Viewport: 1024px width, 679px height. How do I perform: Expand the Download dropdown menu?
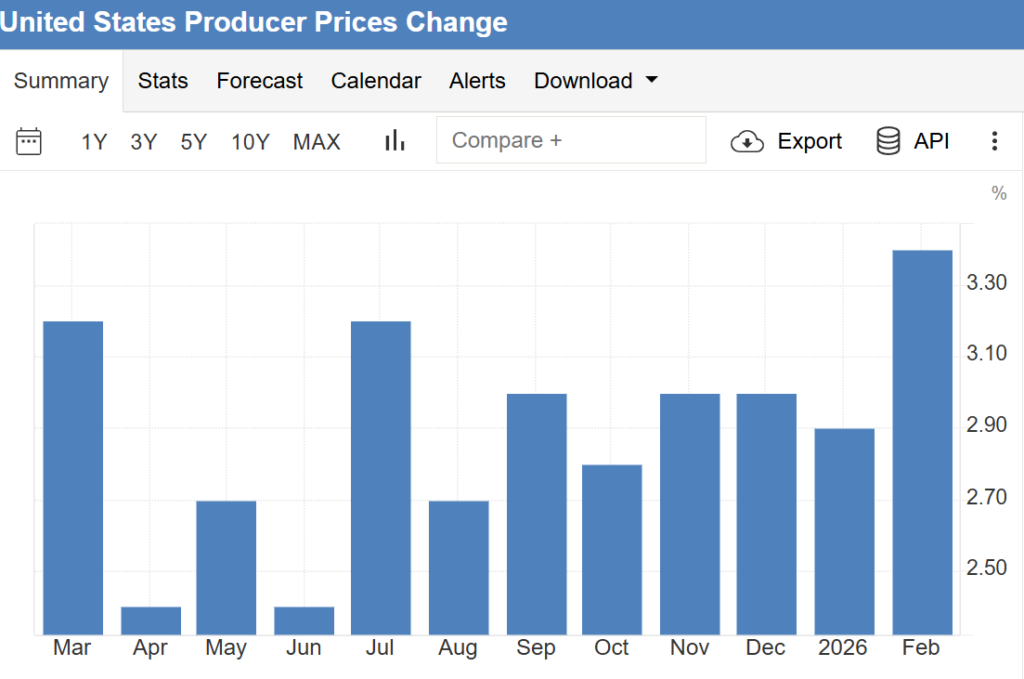pos(583,81)
